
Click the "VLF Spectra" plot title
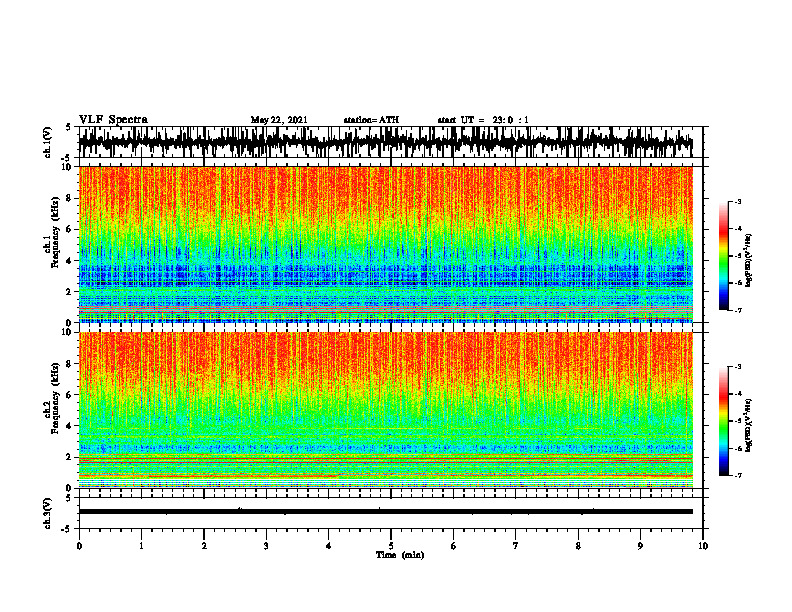tap(113, 120)
